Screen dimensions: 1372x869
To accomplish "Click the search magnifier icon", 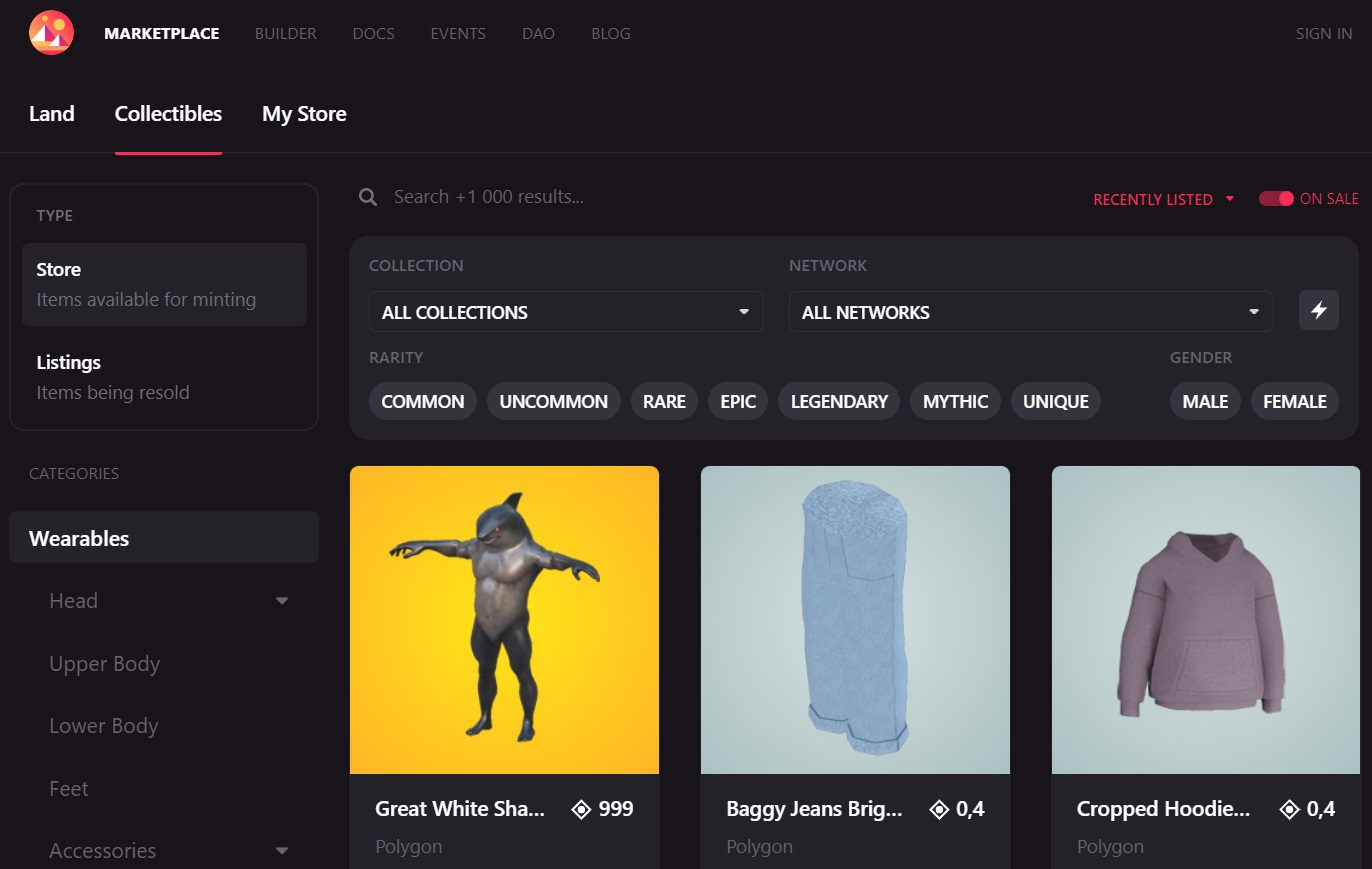I will coord(368,197).
